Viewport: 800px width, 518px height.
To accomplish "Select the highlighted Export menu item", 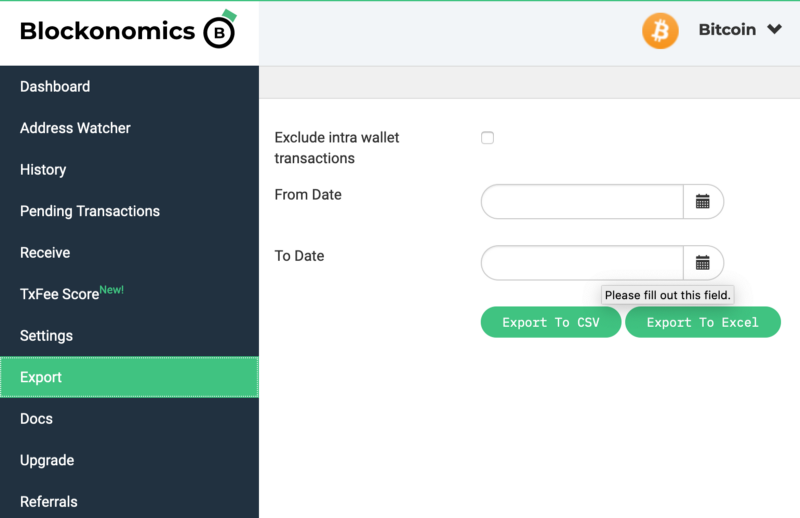I will (129, 377).
